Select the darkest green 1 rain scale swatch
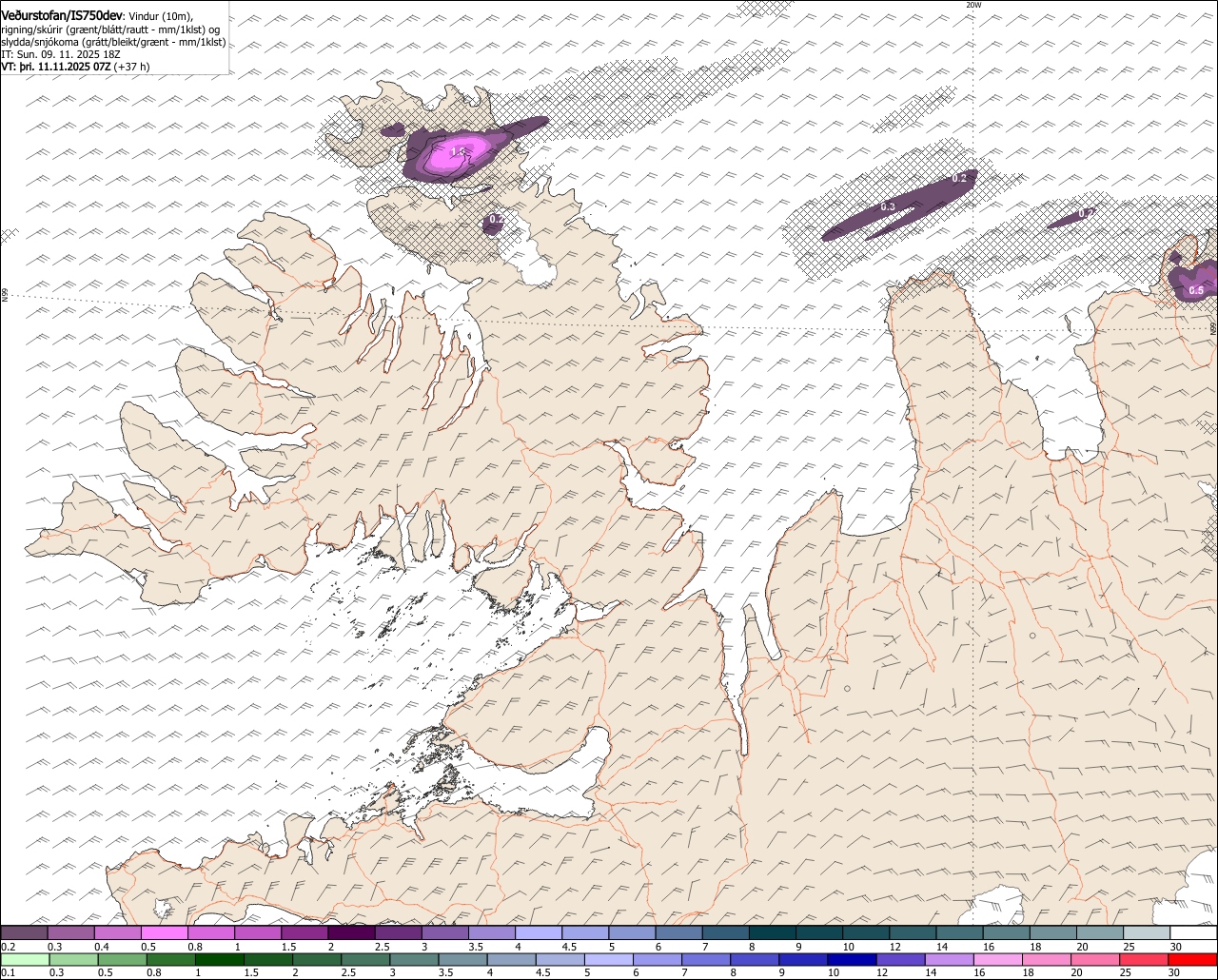 pos(220,959)
